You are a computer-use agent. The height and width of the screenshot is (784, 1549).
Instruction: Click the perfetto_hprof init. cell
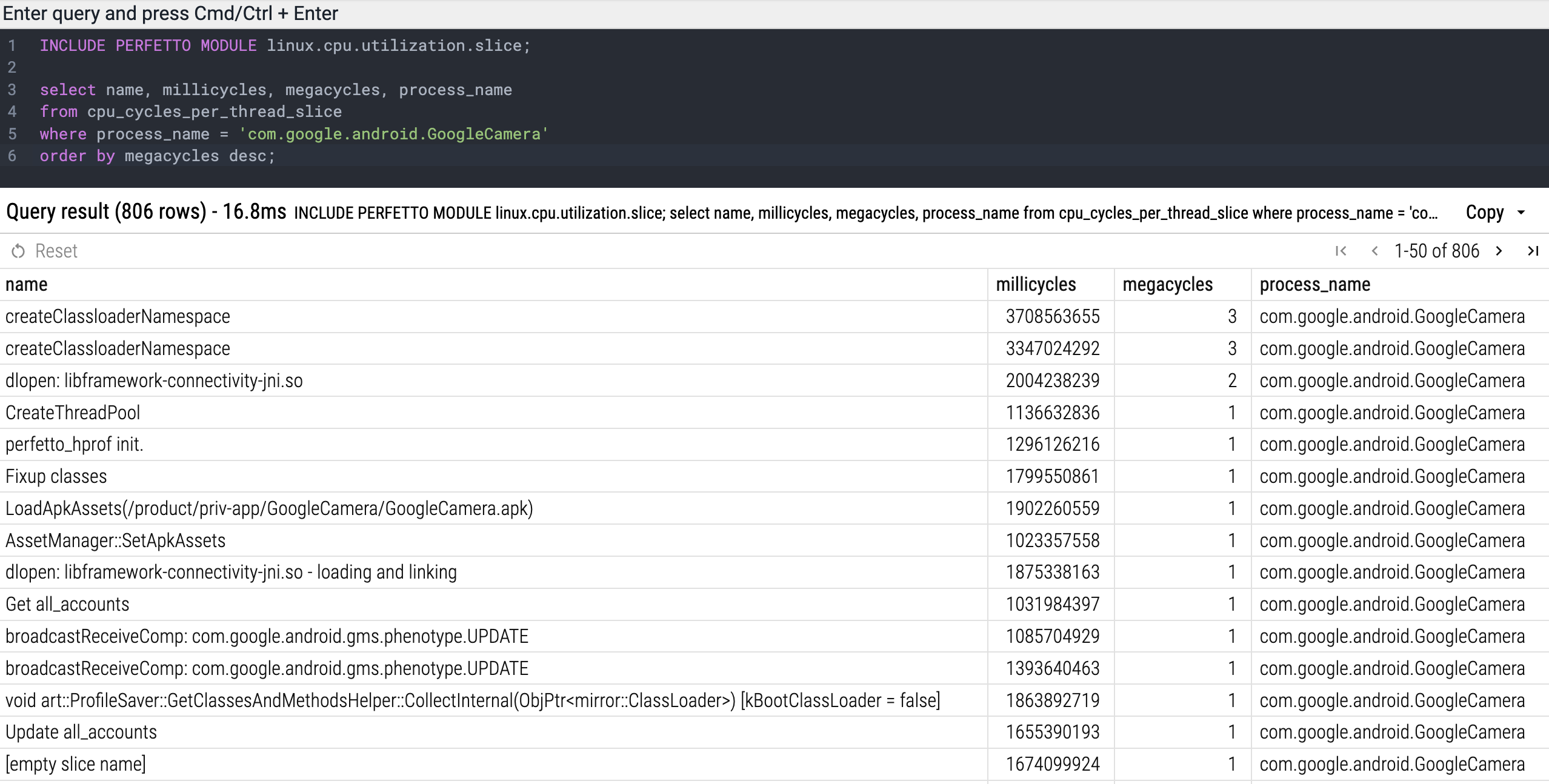pyautogui.click(x=74, y=444)
